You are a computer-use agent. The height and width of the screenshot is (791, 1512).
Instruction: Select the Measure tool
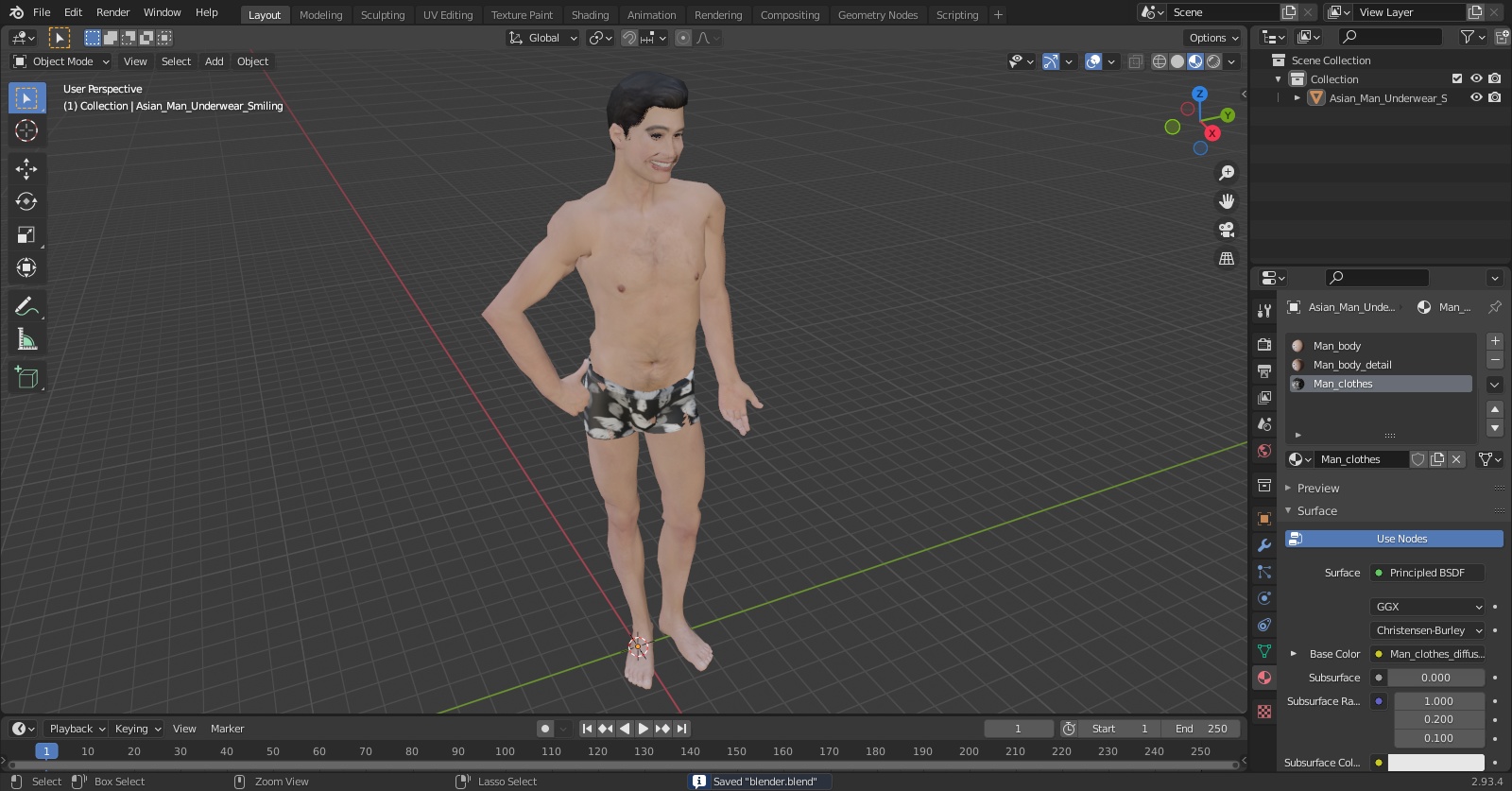coord(26,339)
